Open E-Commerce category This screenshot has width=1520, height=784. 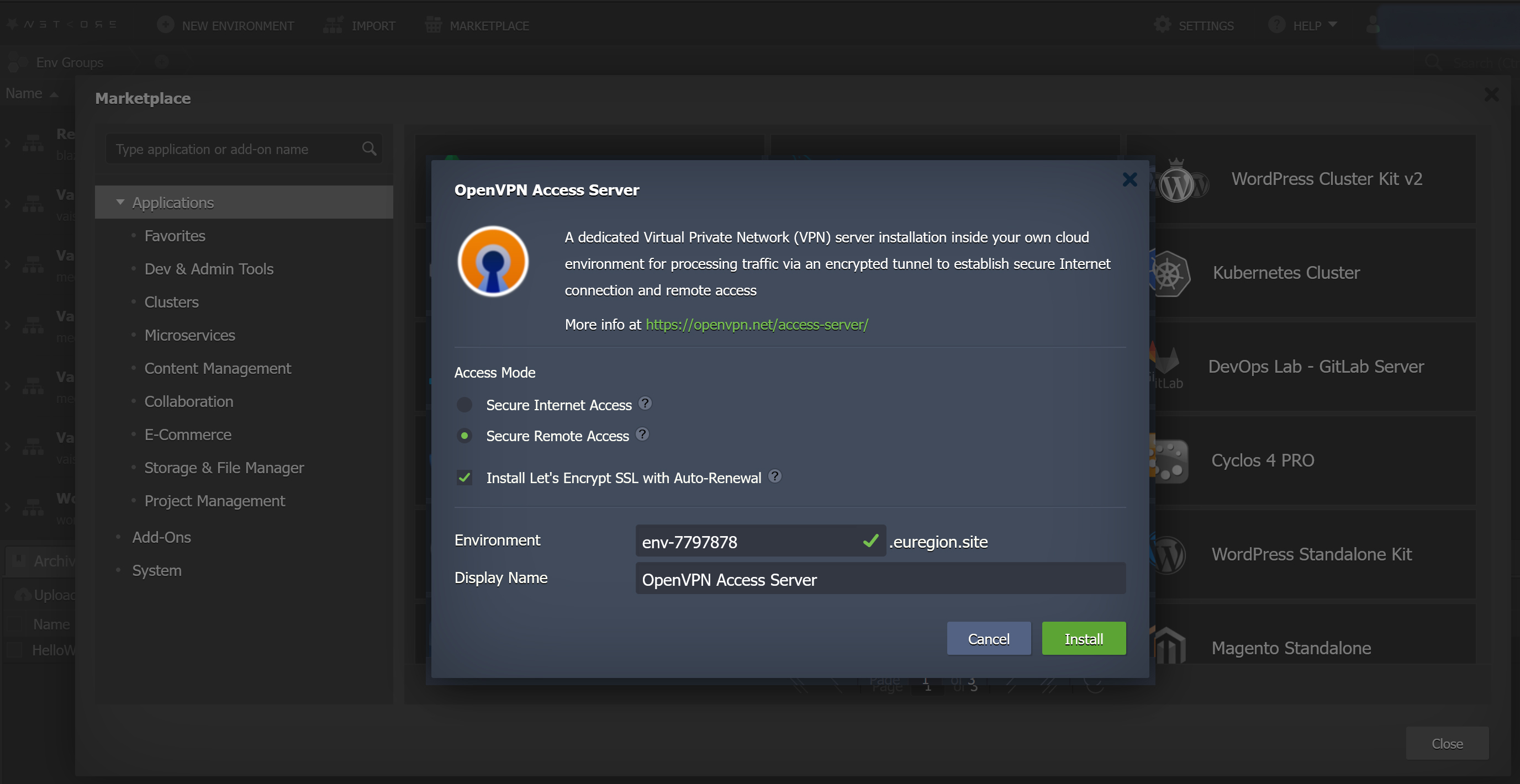coord(188,434)
